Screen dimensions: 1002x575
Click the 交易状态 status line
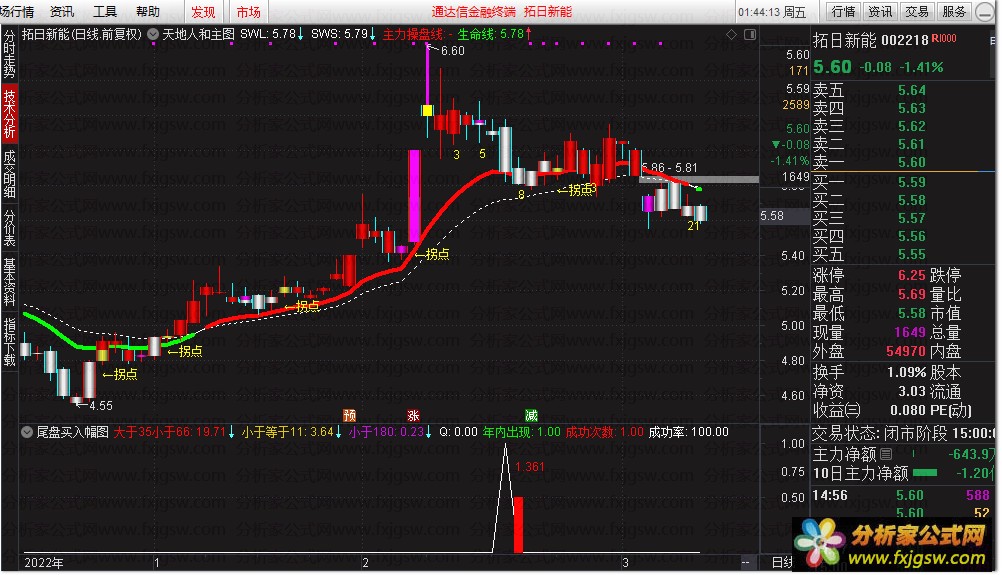(903, 434)
